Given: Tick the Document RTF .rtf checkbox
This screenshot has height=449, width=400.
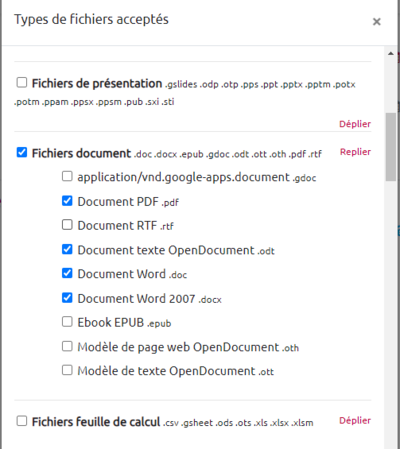Looking at the screenshot, I should (67, 225).
